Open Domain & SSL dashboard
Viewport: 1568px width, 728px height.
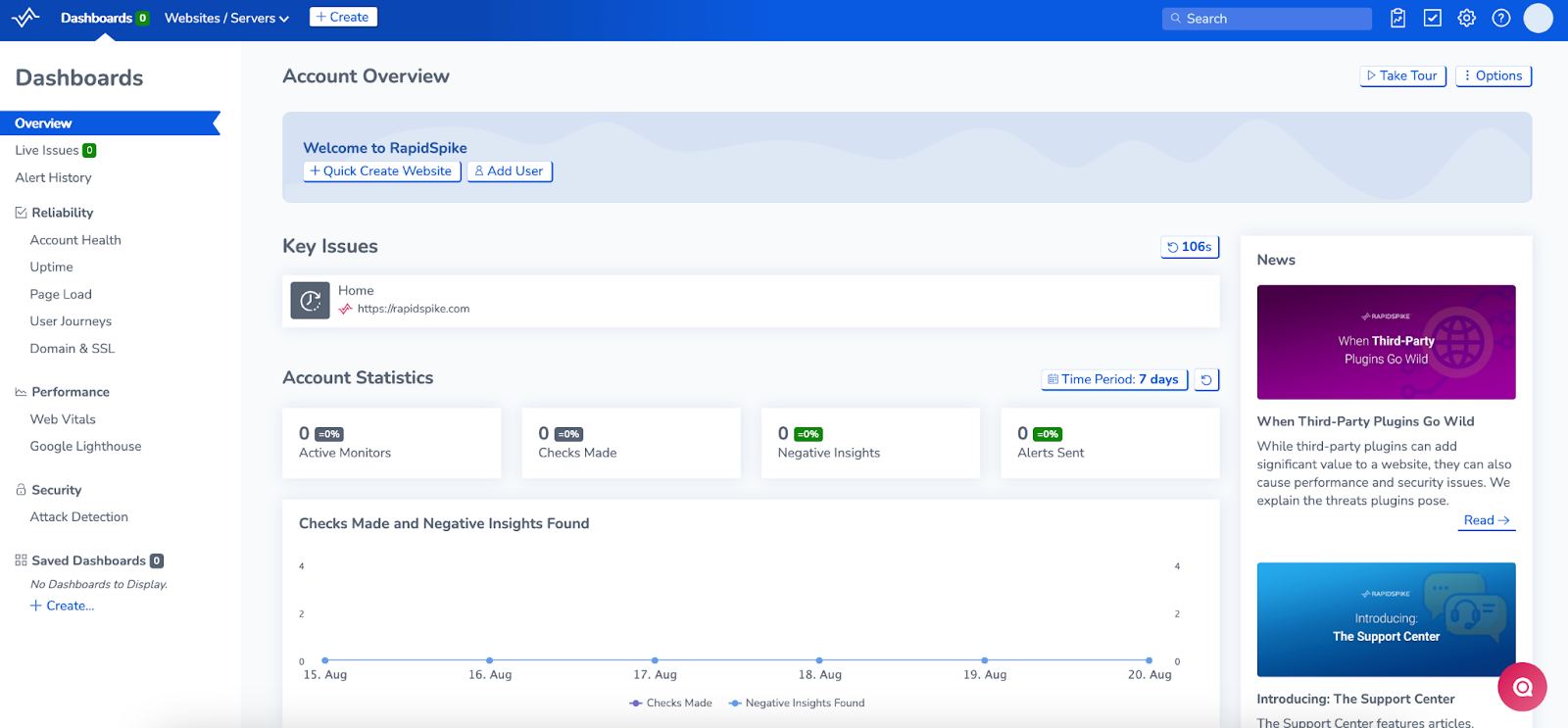(72, 349)
